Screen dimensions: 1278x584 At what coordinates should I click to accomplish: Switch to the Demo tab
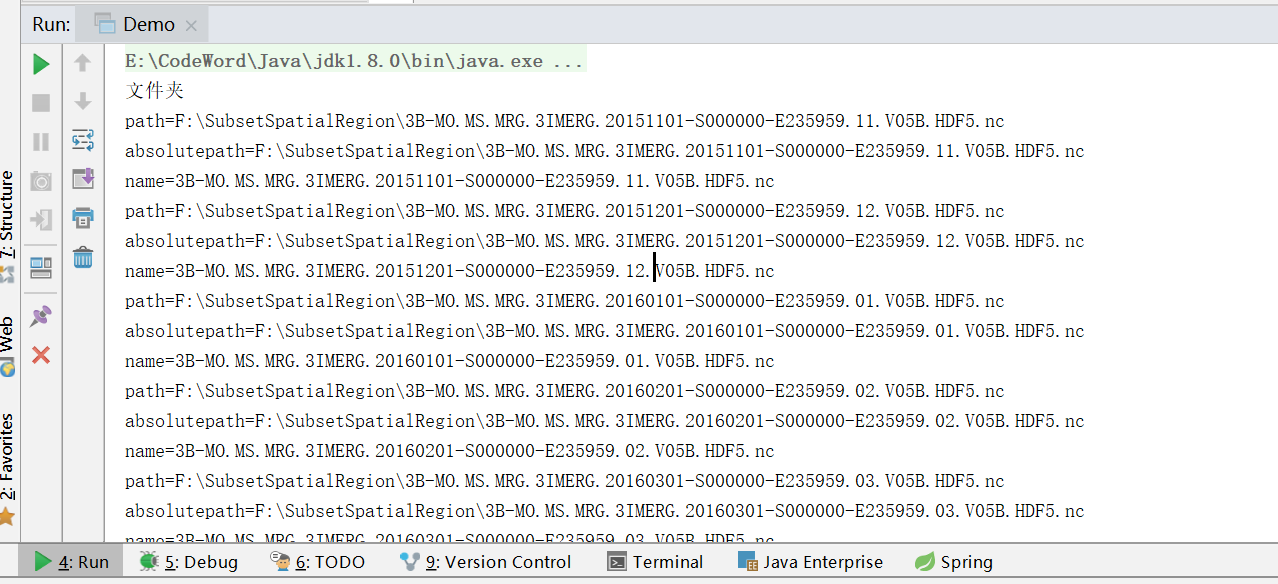(150, 24)
